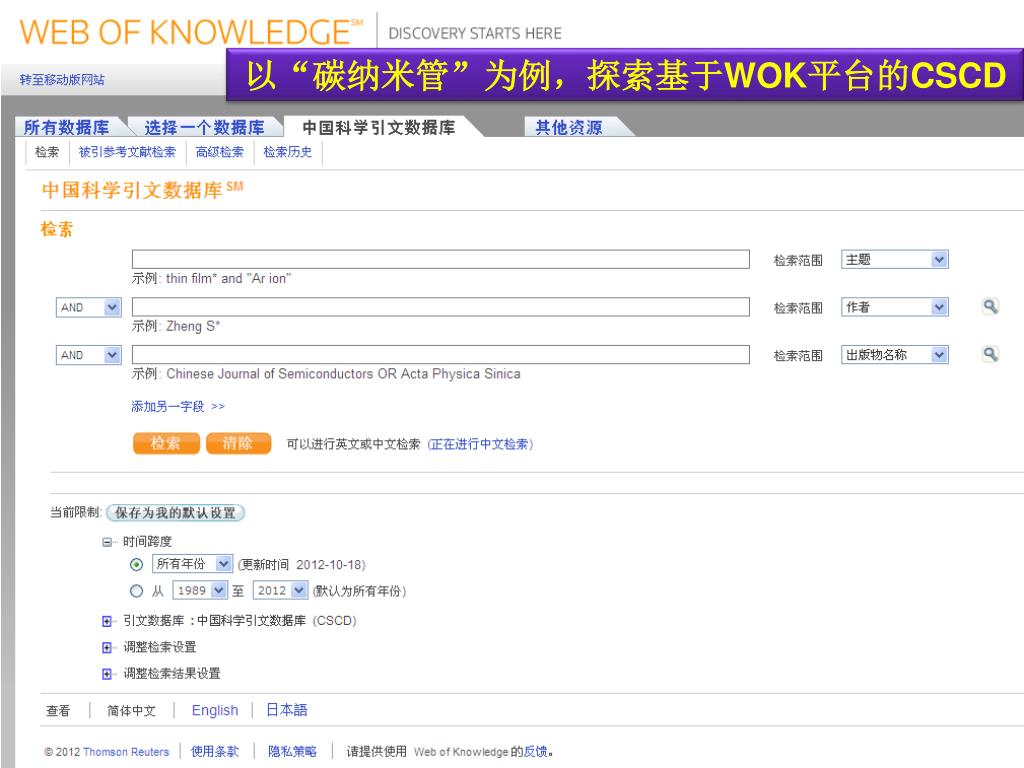Select the 所有年份 radio button
1024x768 pixels.
pyautogui.click(x=136, y=564)
